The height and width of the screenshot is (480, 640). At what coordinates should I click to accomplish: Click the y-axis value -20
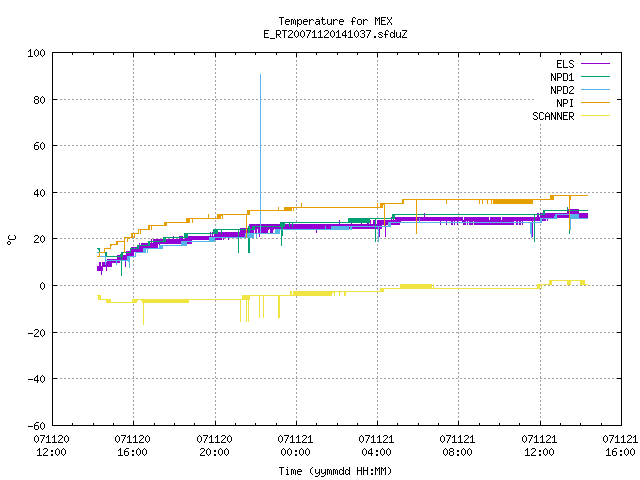pyautogui.click(x=36, y=333)
